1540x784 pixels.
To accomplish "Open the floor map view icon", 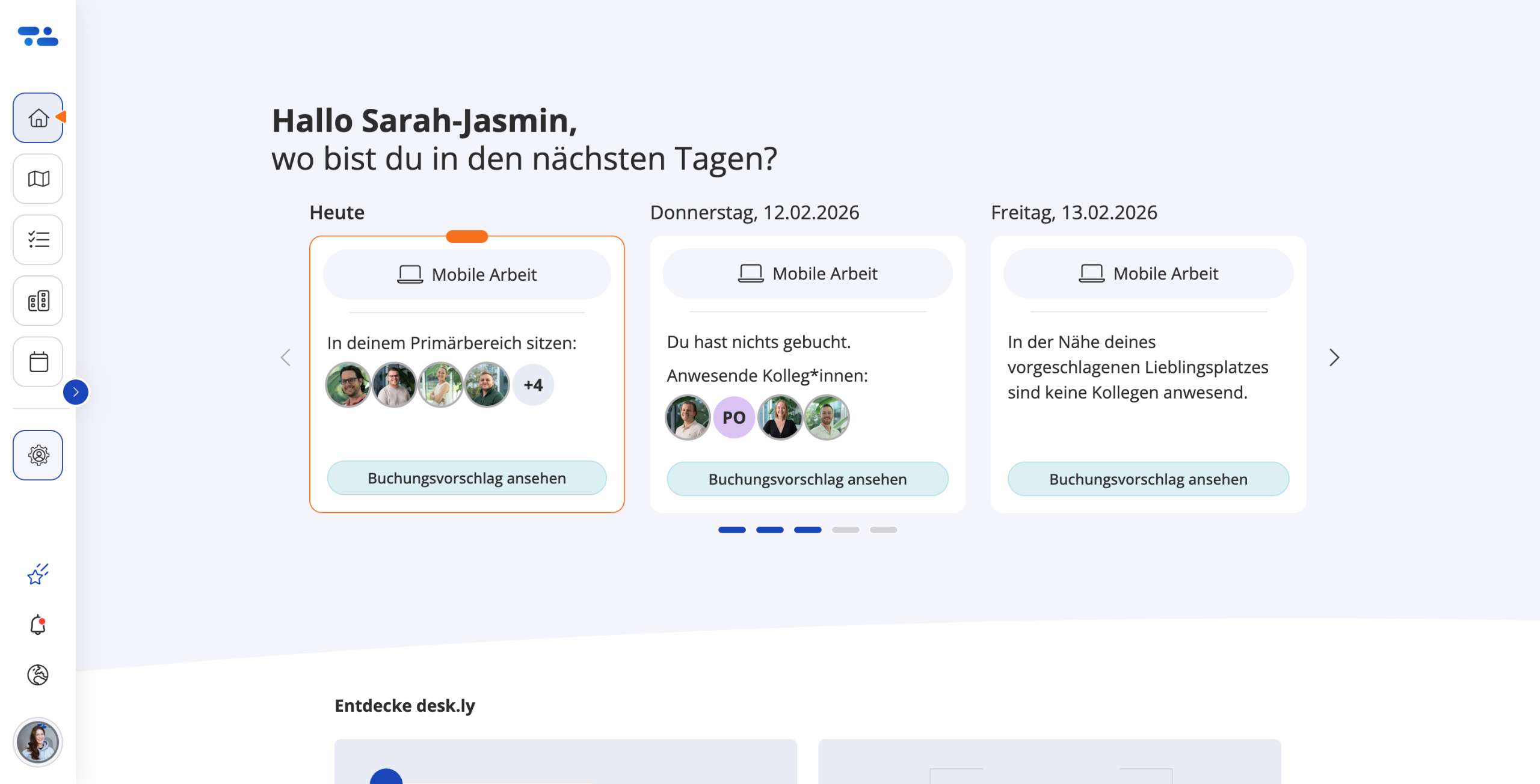I will tap(38, 179).
